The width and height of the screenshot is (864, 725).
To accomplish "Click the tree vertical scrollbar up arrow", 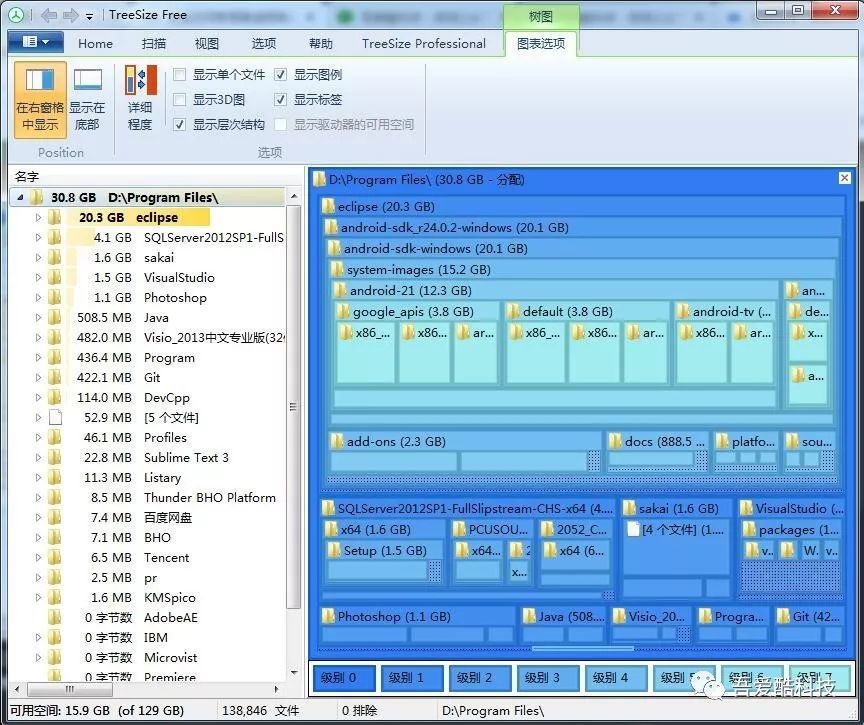I will [294, 197].
